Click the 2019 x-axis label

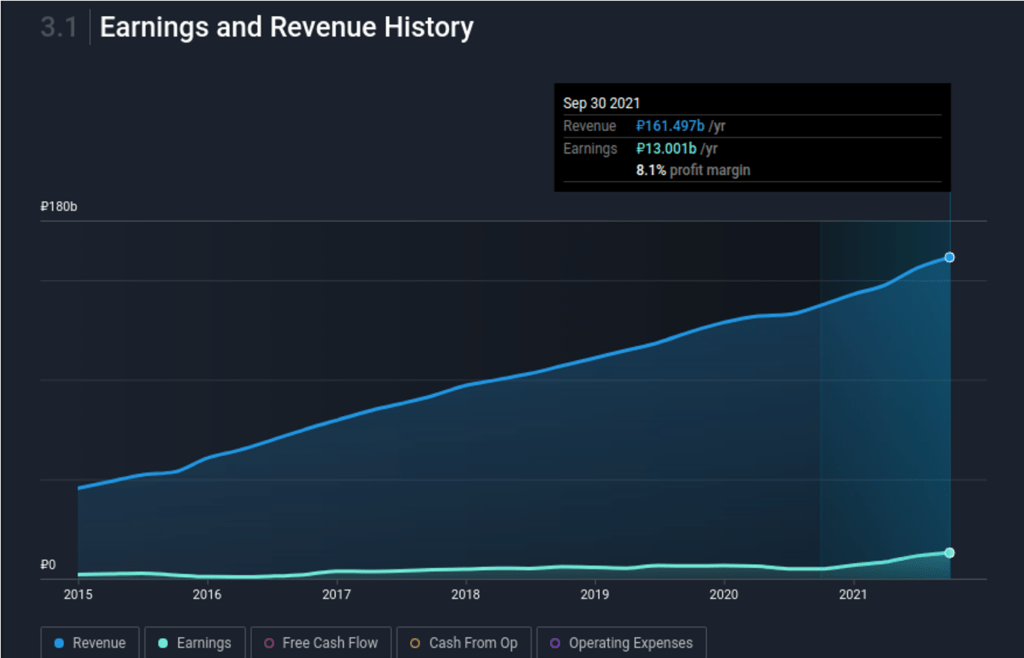click(594, 595)
